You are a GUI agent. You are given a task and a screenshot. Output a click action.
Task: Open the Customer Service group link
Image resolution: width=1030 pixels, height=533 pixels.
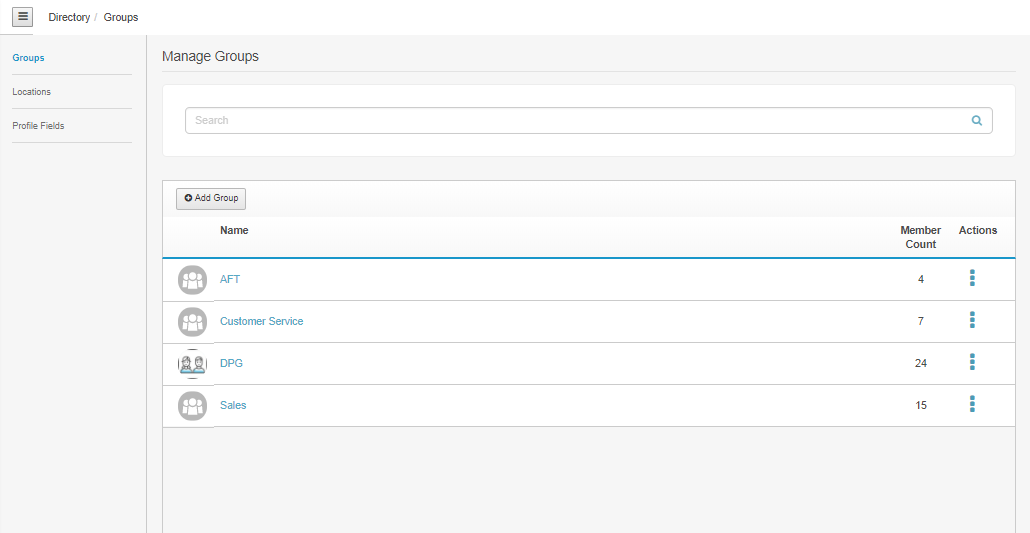tap(261, 322)
